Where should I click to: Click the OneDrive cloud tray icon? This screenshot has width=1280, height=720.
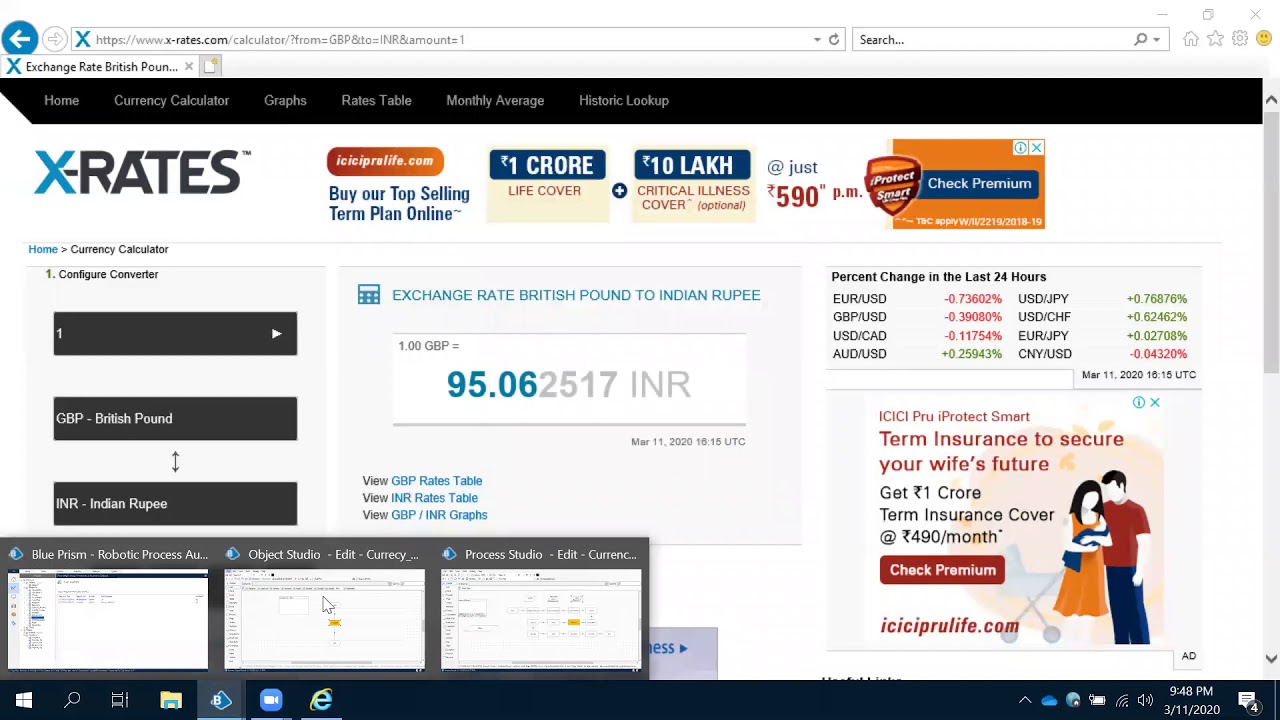[x=1049, y=701]
